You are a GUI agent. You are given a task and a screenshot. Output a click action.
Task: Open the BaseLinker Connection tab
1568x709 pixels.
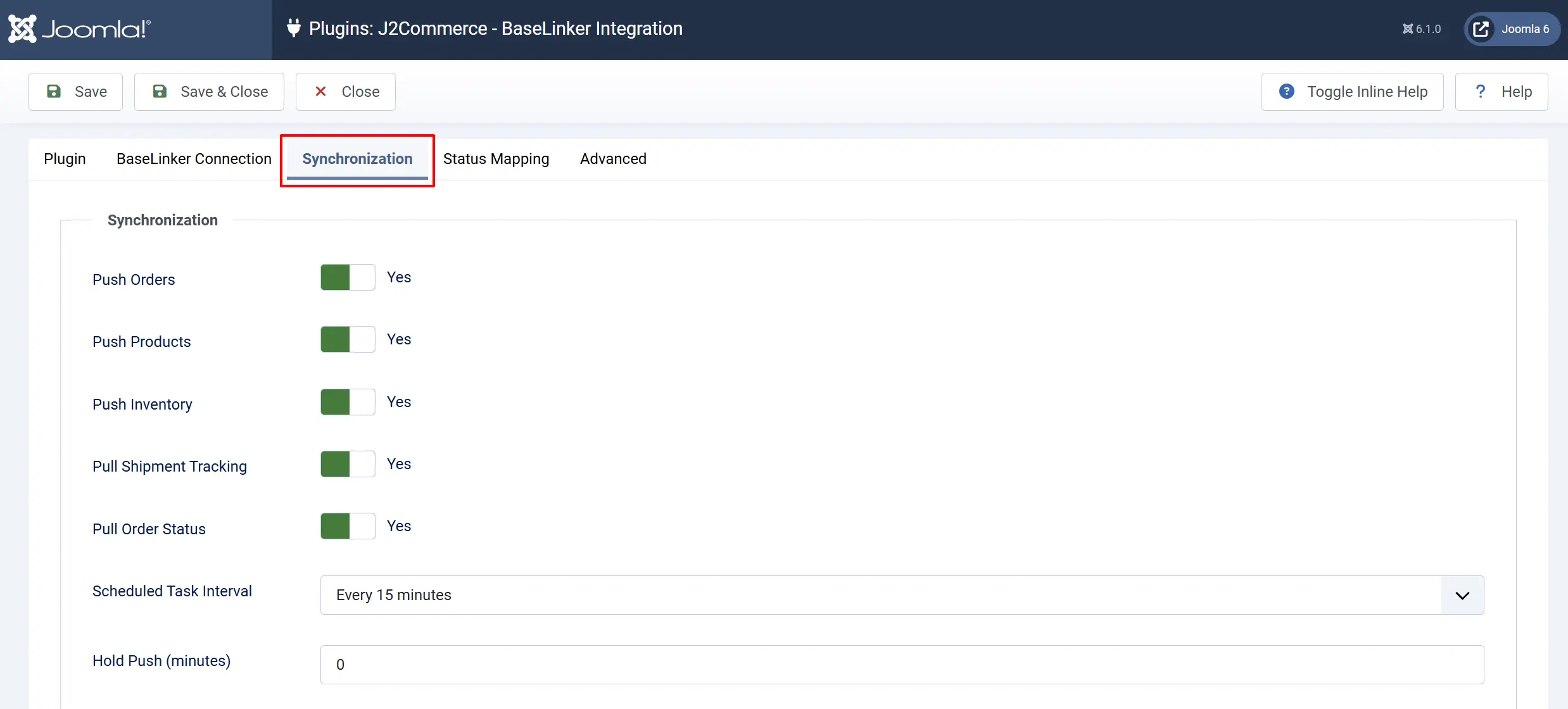click(194, 159)
